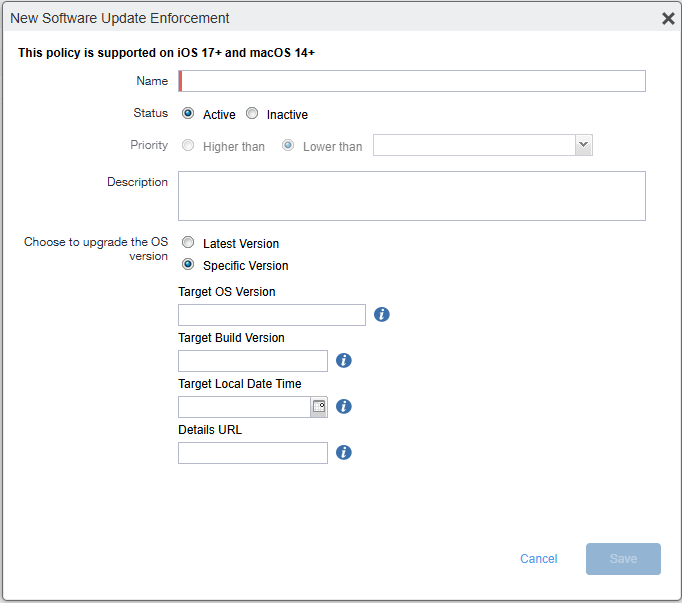This screenshot has height=603, width=682.
Task: Select the Higher than priority option
Action: point(188,146)
